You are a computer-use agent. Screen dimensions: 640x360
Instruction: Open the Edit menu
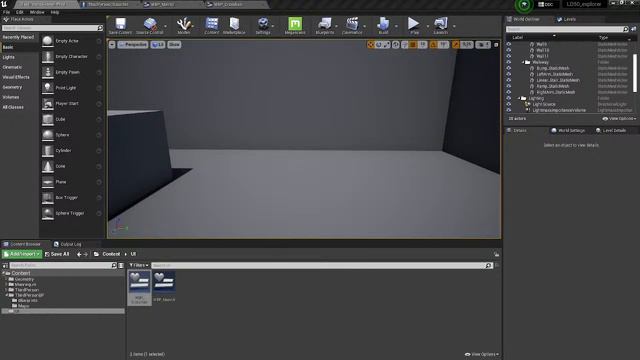click(20, 12)
